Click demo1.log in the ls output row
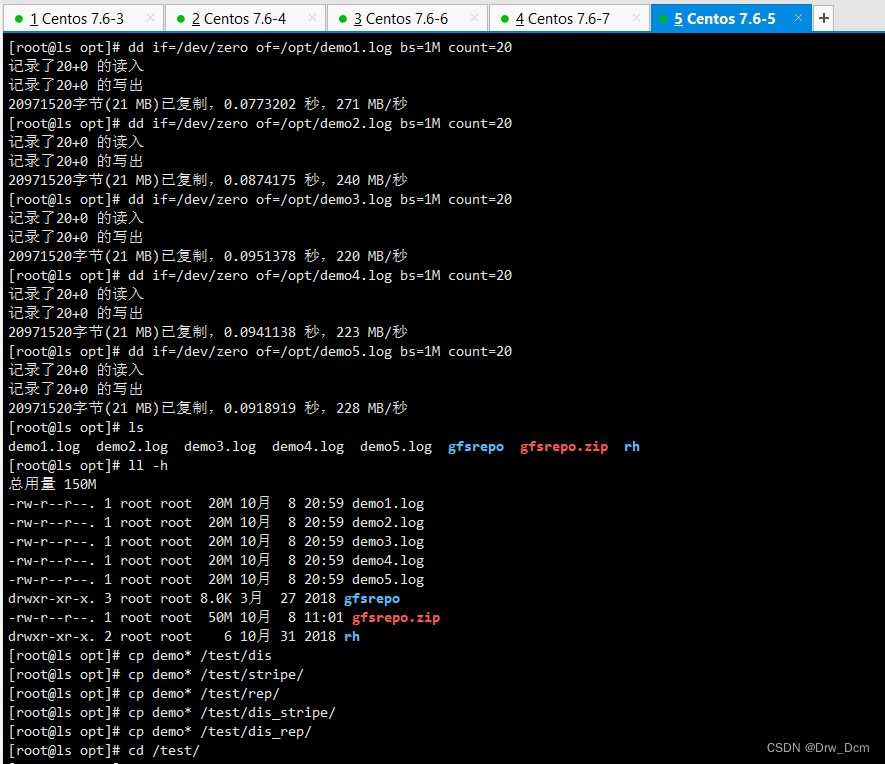The height and width of the screenshot is (764, 885). 44,447
